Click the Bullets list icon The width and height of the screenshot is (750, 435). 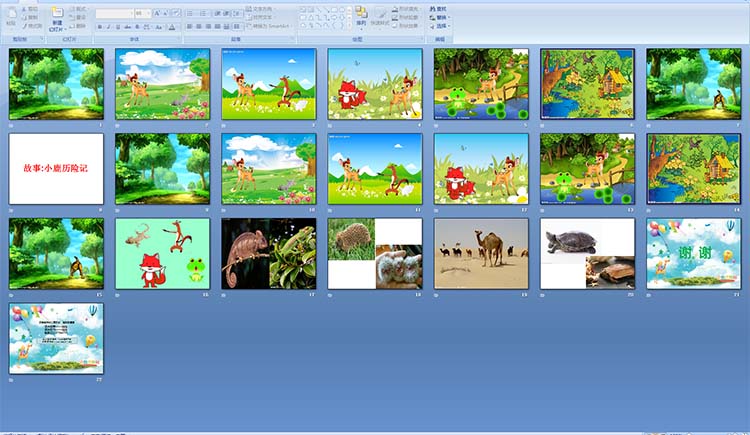(x=189, y=13)
